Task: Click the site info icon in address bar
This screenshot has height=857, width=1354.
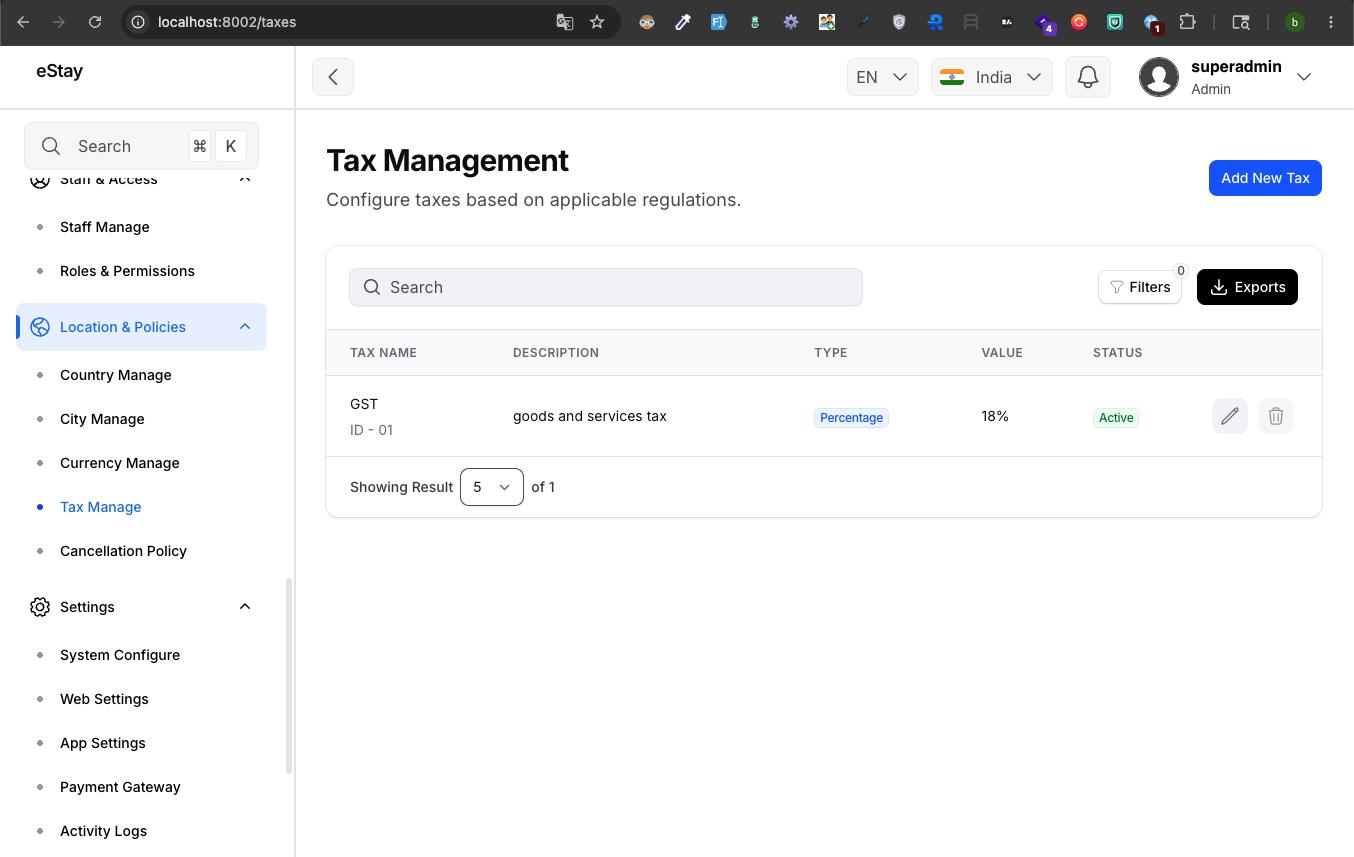Action: click(139, 22)
